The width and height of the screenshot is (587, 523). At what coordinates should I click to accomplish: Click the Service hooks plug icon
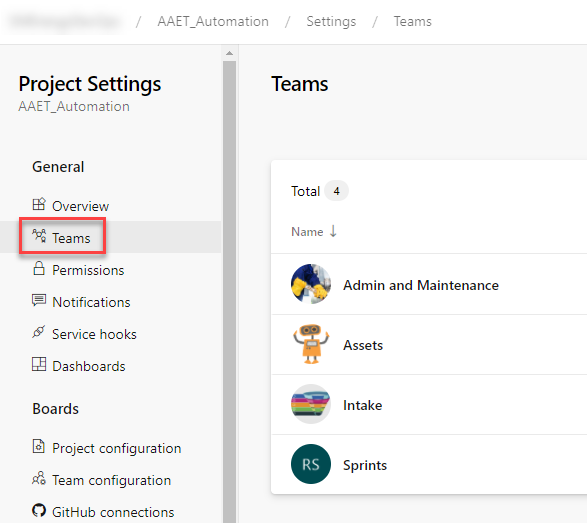click(x=39, y=332)
